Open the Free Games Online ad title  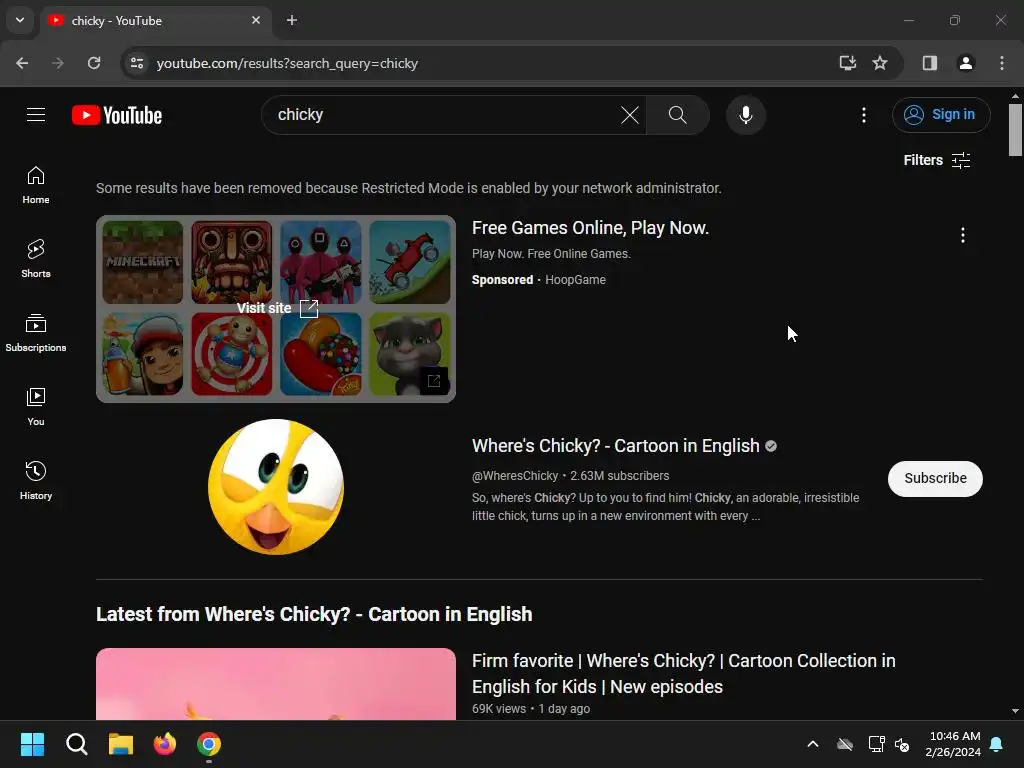coord(590,228)
